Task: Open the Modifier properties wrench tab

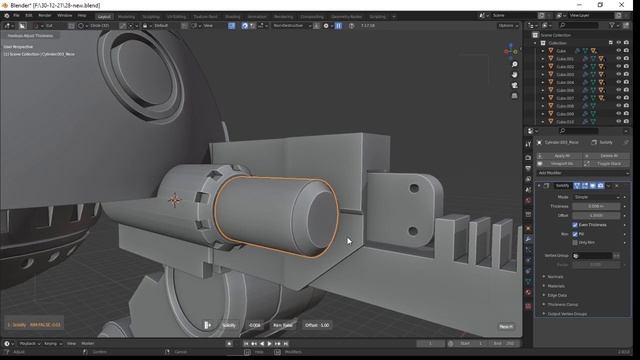Action: coord(528,239)
